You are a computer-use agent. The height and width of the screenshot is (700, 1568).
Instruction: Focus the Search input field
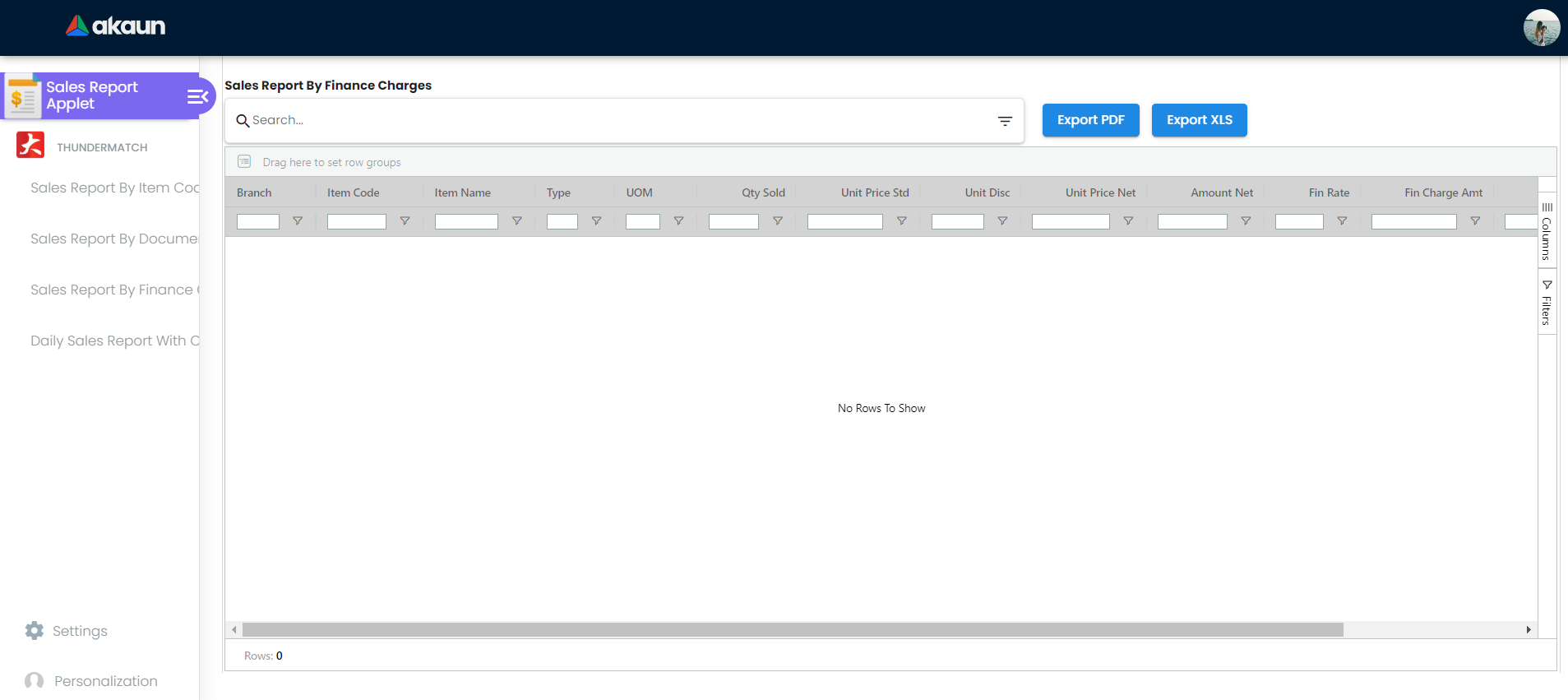click(621, 120)
